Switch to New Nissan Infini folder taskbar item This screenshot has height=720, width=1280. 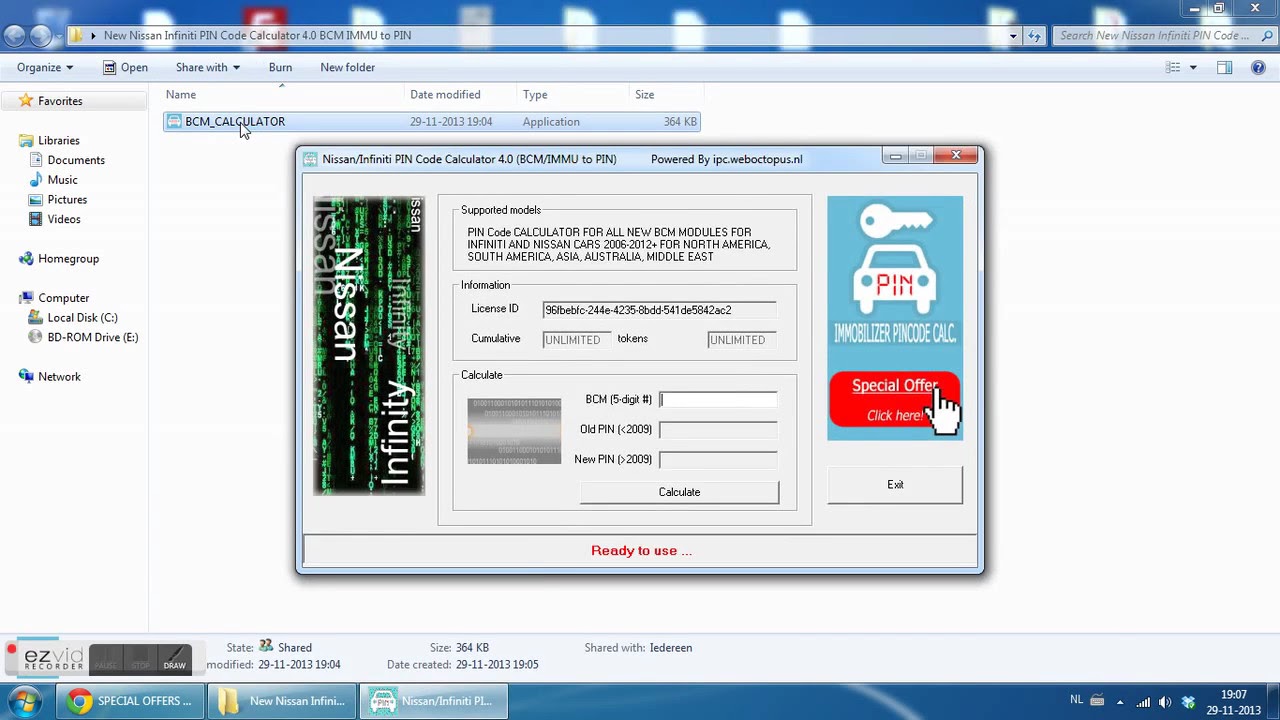tap(281, 701)
